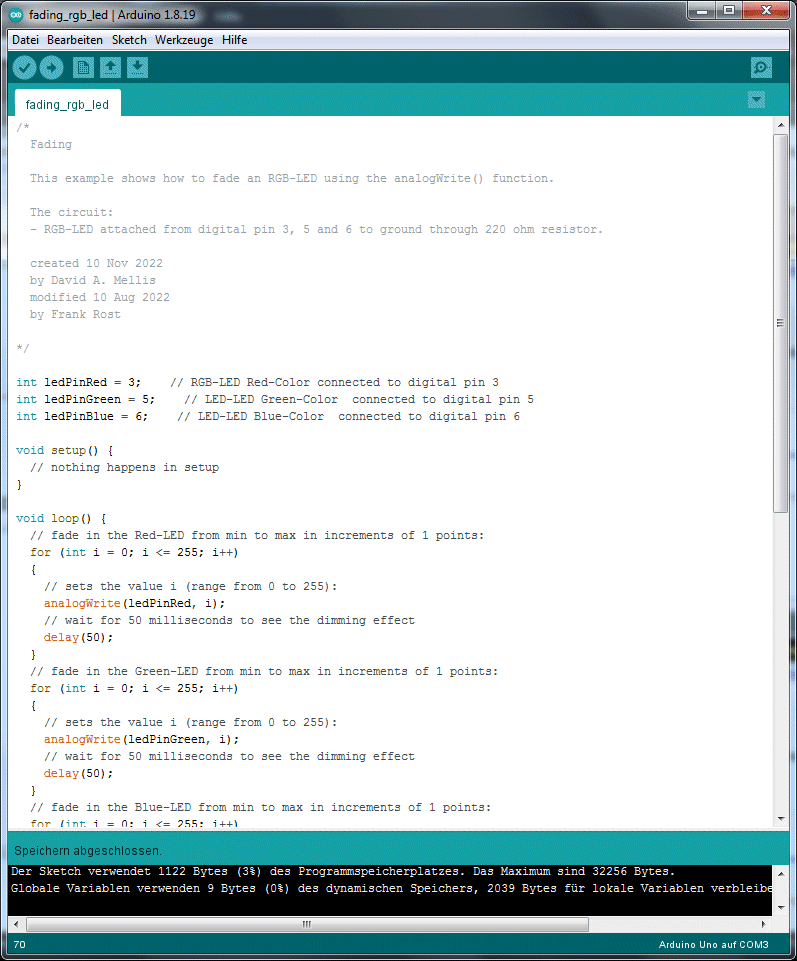Open the Werkzeuge menu

coord(184,40)
